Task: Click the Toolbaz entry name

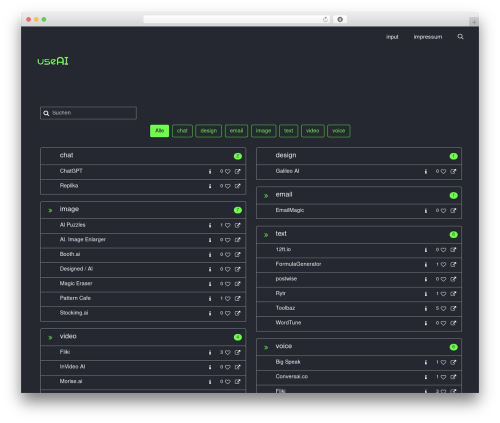Action: click(285, 308)
